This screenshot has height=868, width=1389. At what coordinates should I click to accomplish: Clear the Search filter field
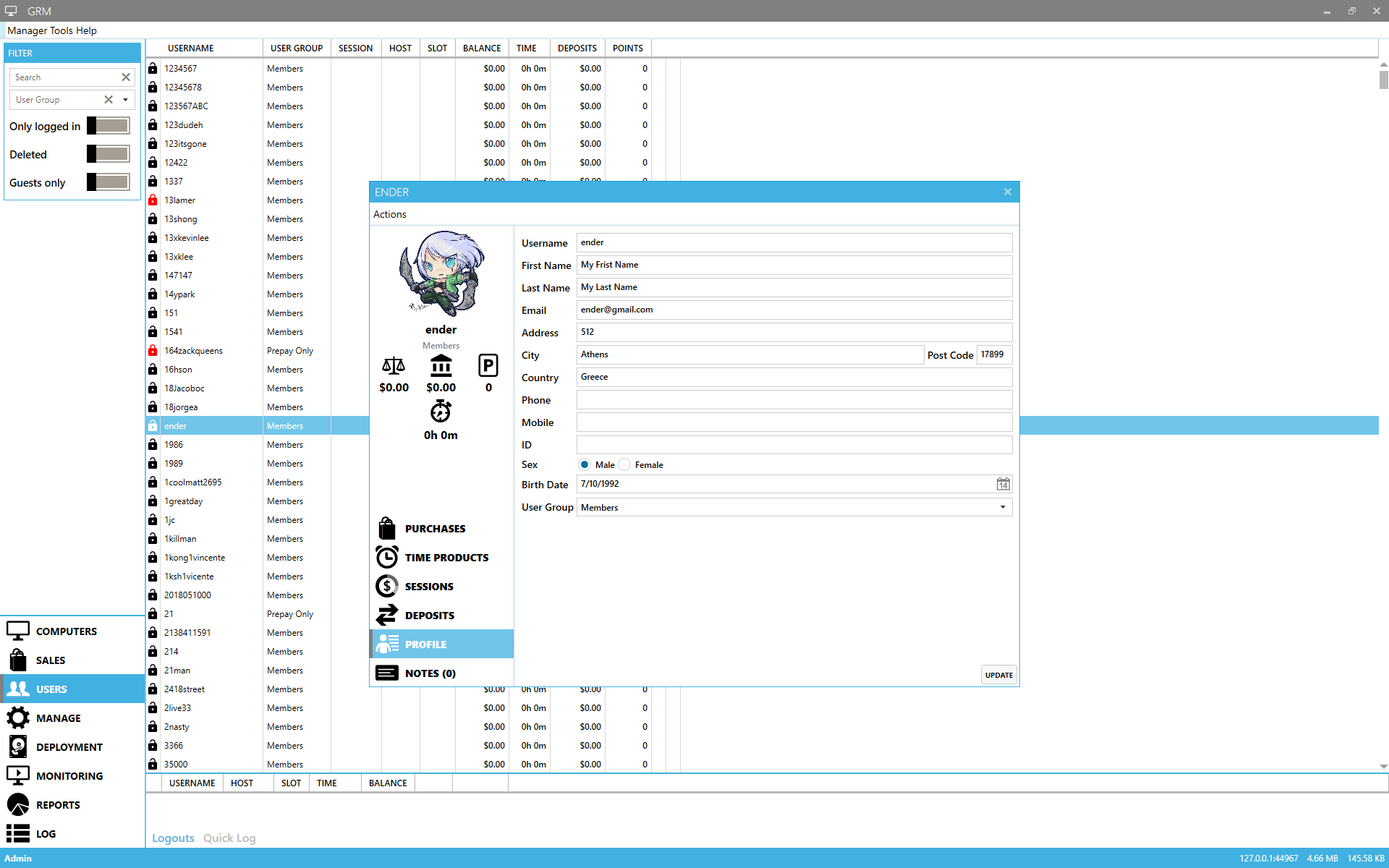(126, 77)
